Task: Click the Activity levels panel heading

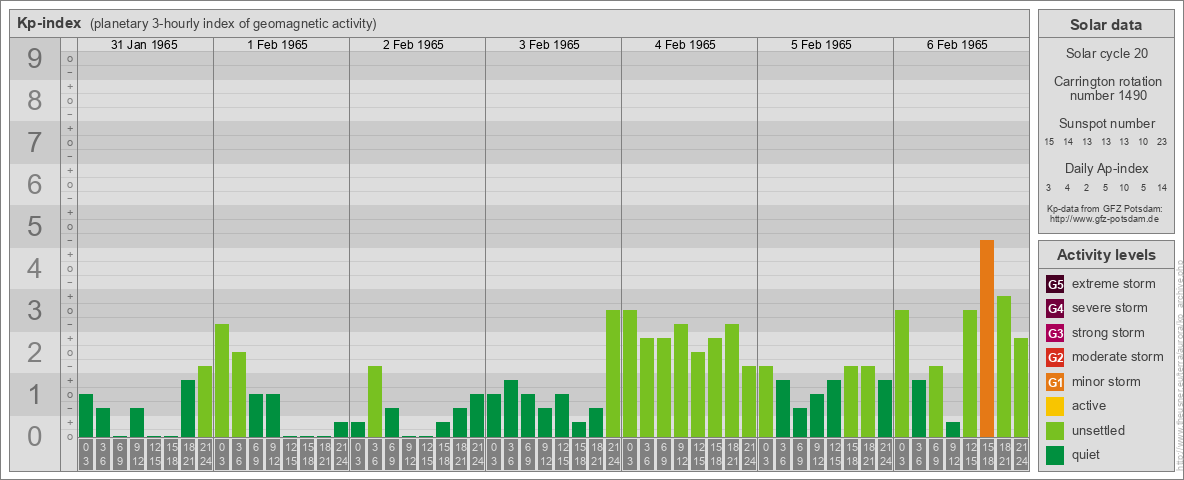Action: coord(1105,255)
